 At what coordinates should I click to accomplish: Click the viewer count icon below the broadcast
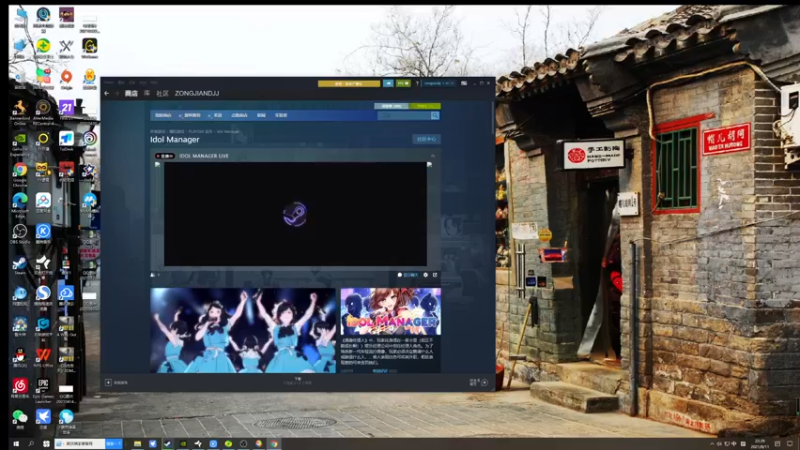click(153, 275)
